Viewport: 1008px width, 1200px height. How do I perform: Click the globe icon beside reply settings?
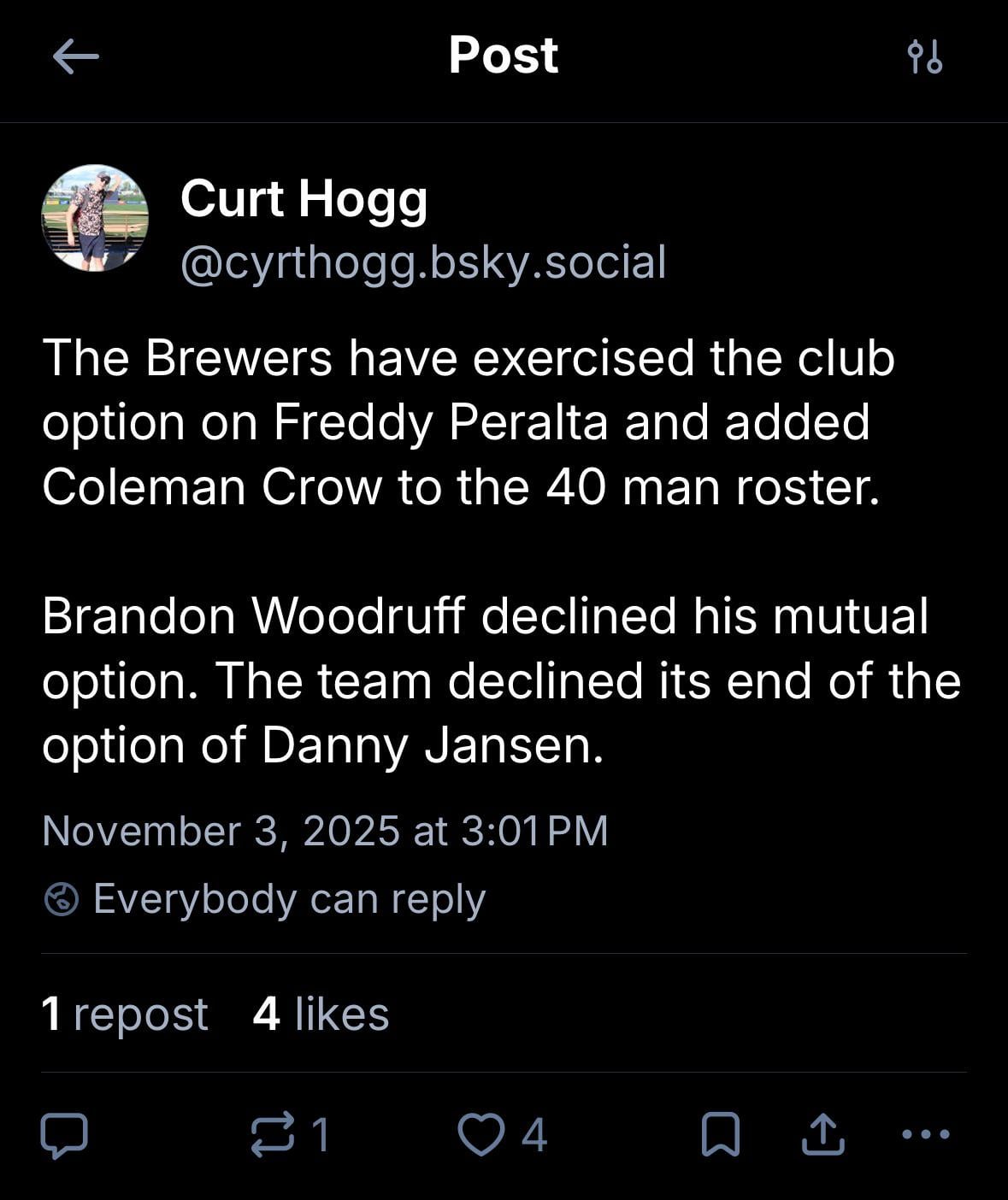click(x=62, y=899)
